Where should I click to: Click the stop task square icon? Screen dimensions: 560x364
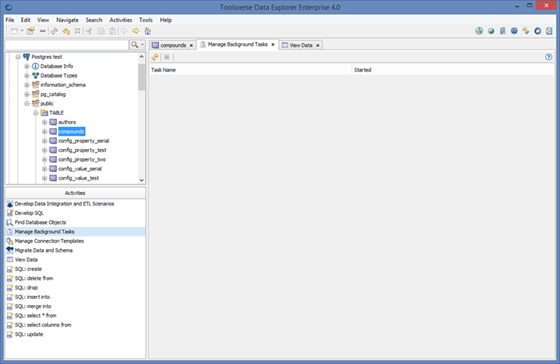coord(167,57)
